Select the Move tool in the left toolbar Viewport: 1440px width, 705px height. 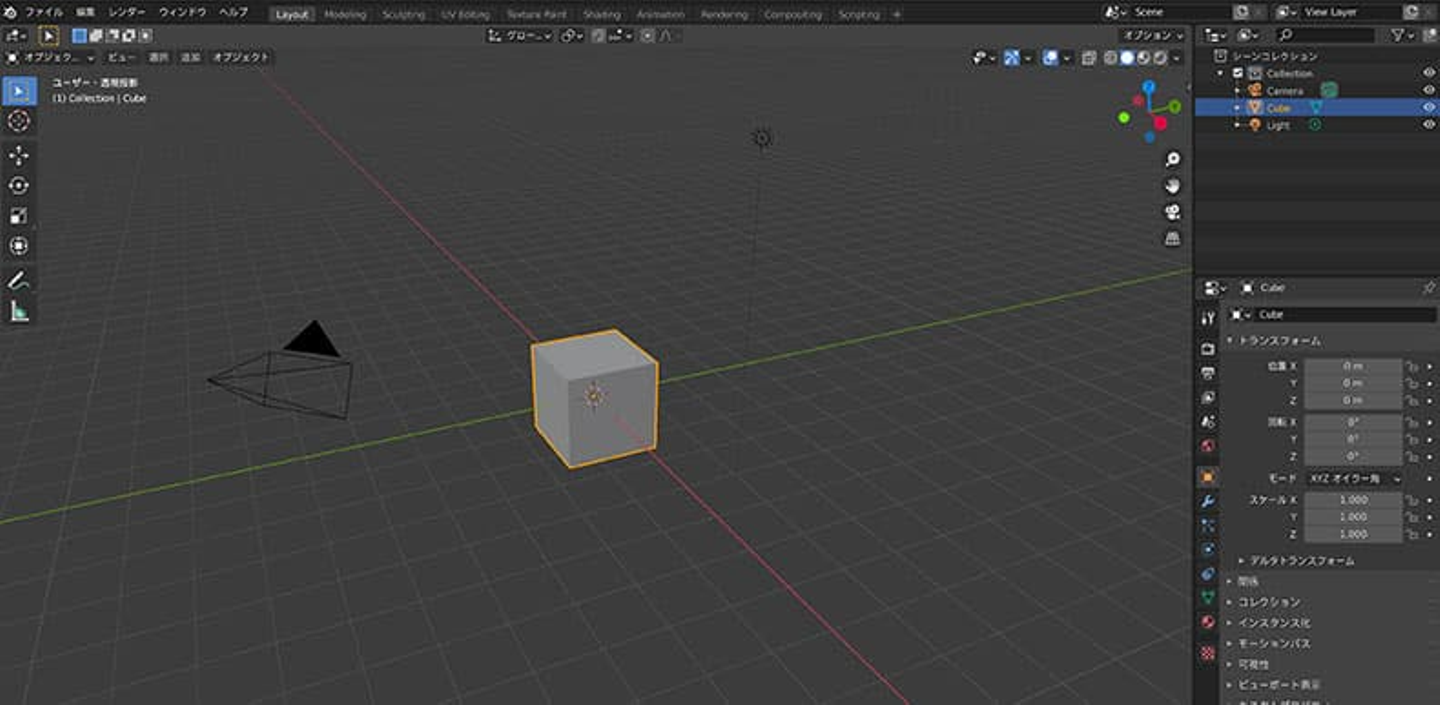pos(19,155)
